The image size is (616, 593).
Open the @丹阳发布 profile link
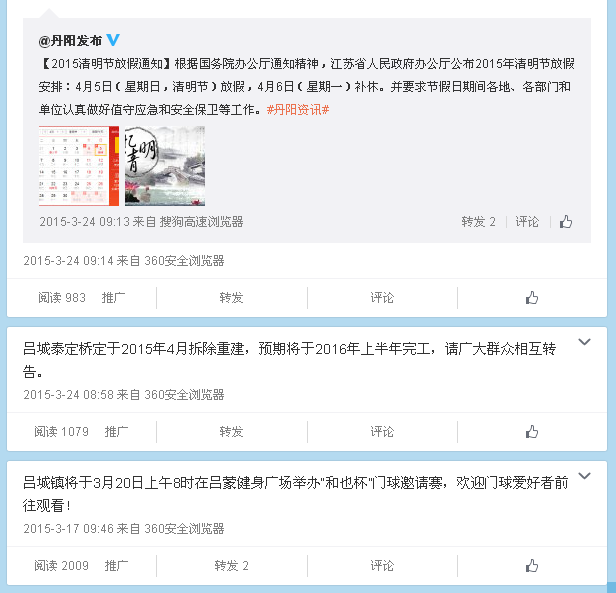coord(70,40)
